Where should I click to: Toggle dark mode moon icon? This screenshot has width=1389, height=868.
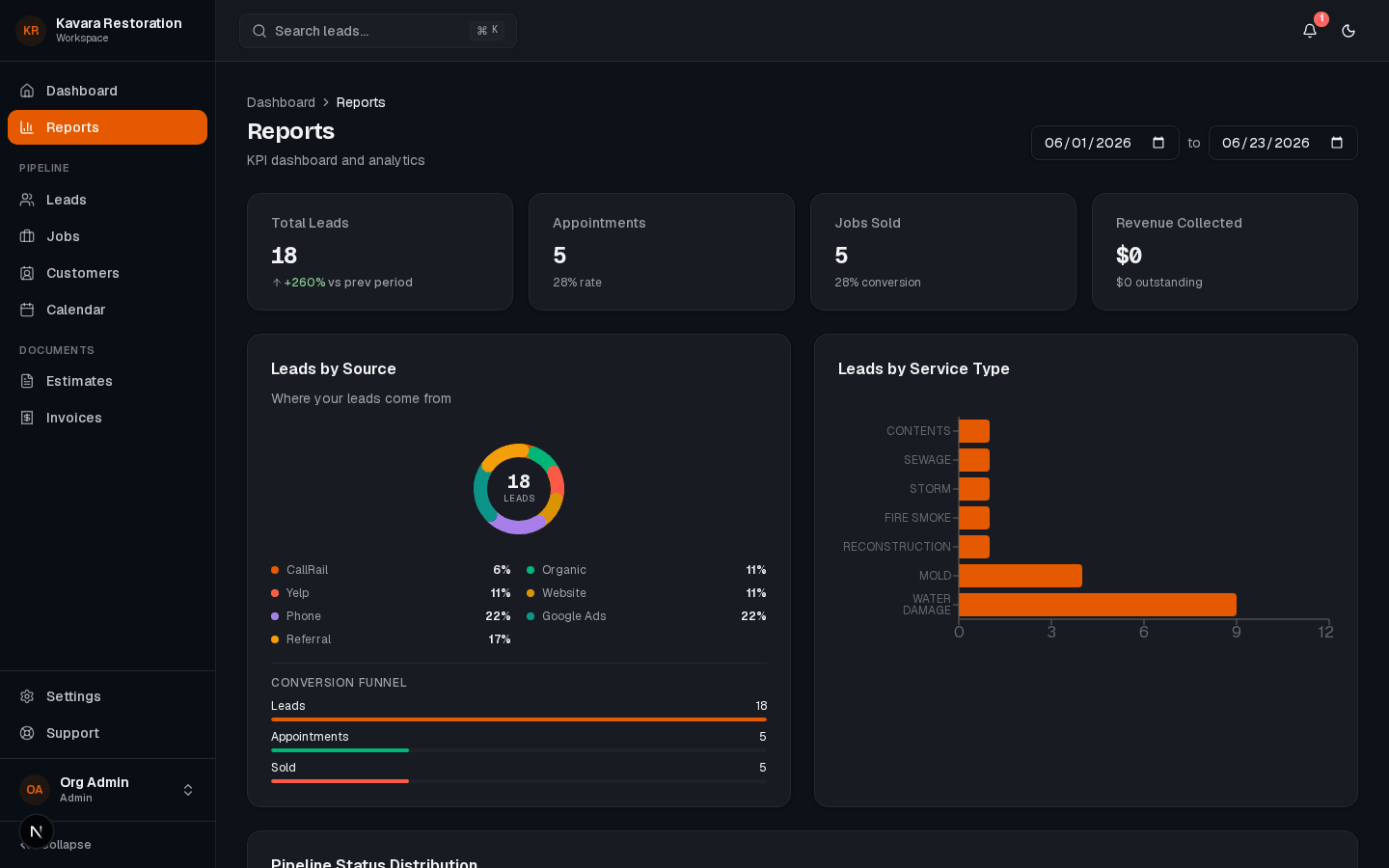click(1348, 31)
